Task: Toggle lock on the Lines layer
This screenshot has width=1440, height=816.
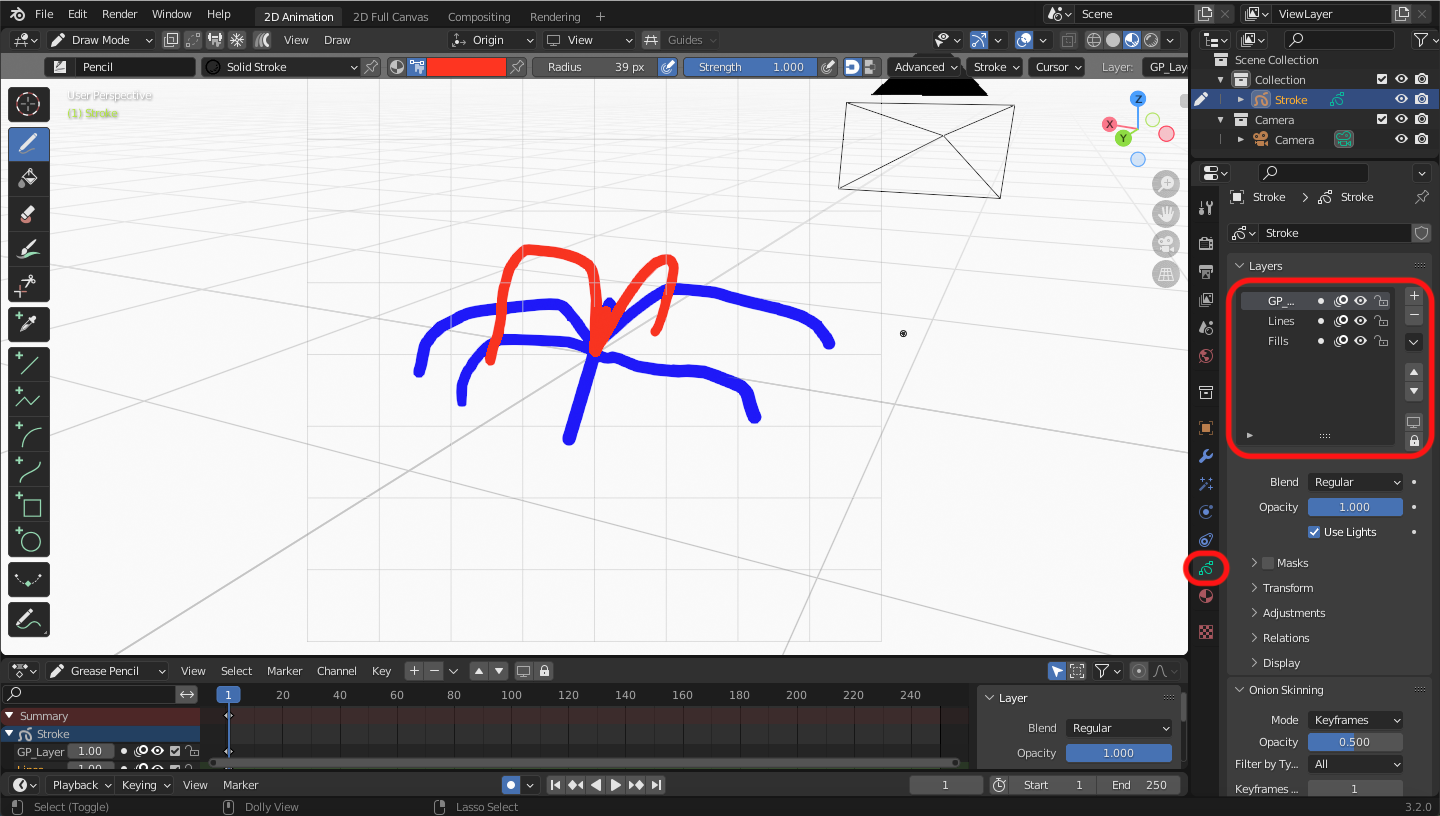Action: (1381, 321)
